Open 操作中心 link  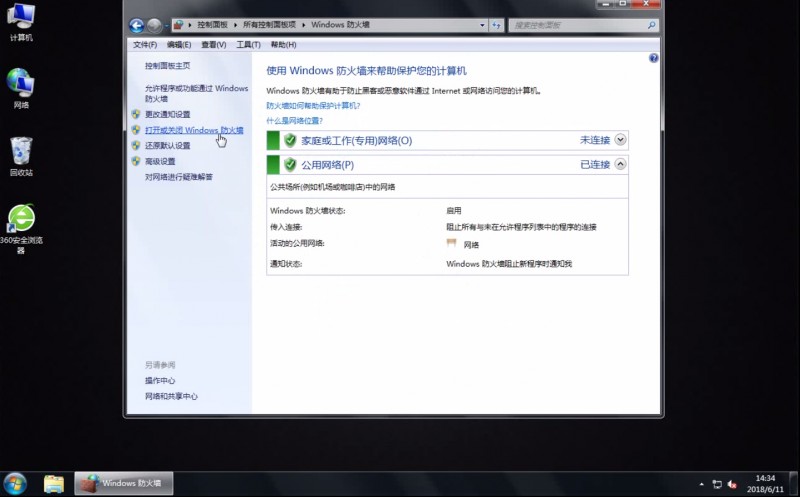(x=160, y=381)
